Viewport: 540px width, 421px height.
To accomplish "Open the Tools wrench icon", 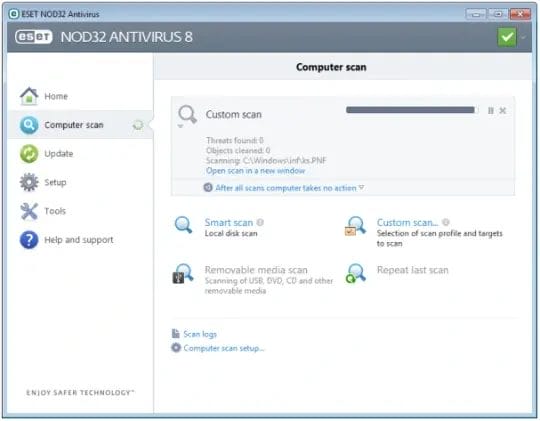I will click(x=29, y=211).
